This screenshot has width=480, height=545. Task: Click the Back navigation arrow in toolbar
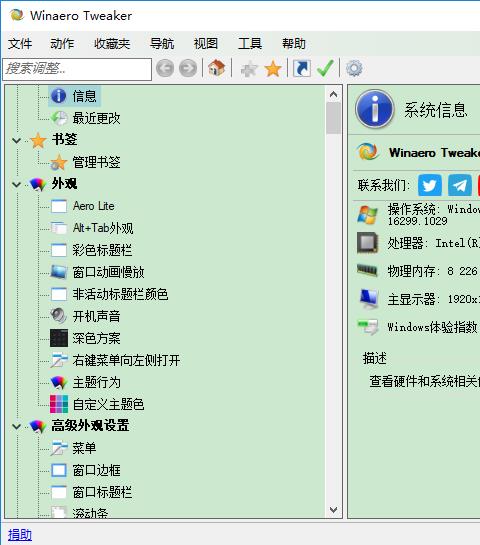coord(165,68)
